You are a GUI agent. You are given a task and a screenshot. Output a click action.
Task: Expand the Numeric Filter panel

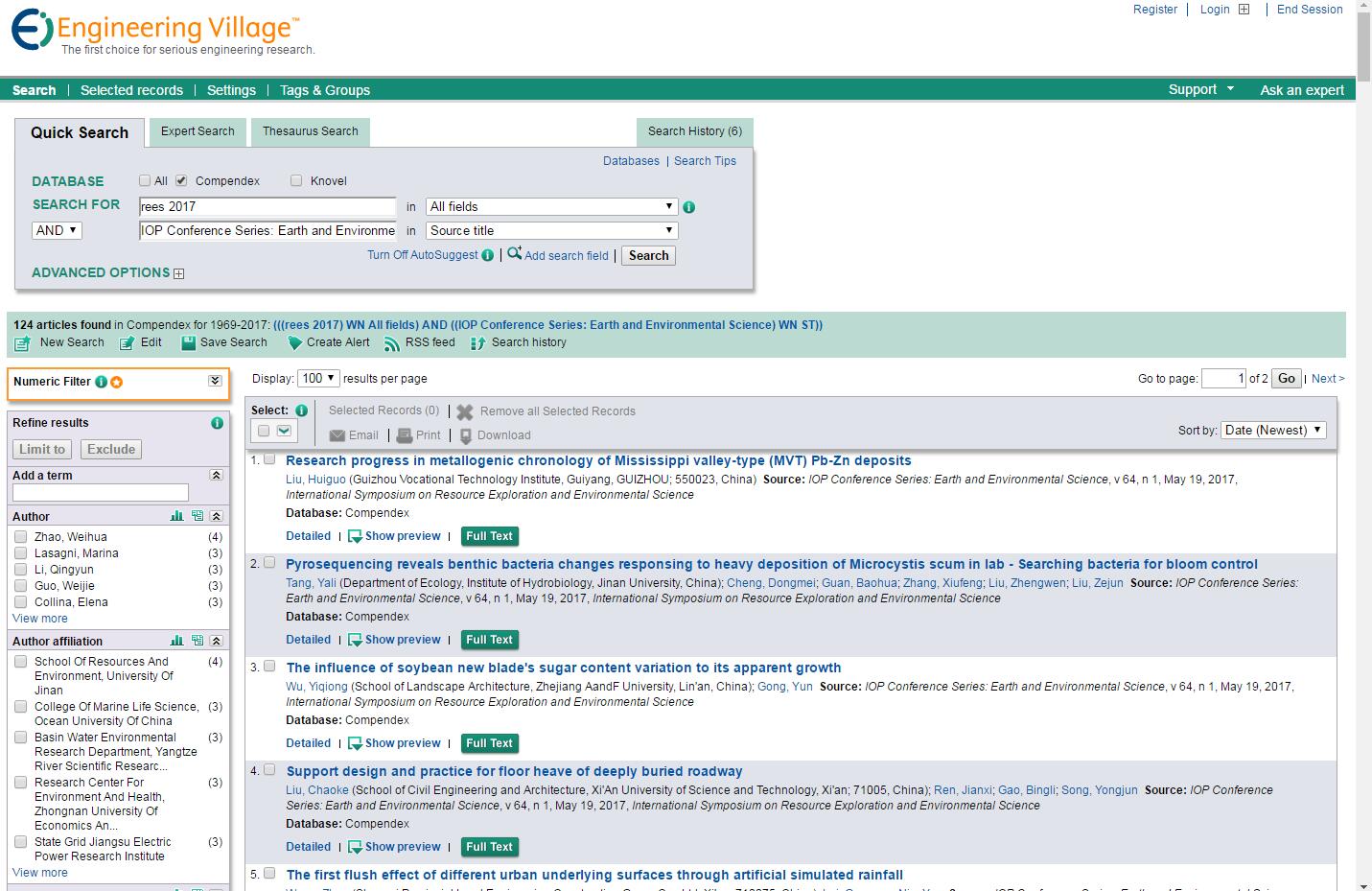(x=215, y=382)
